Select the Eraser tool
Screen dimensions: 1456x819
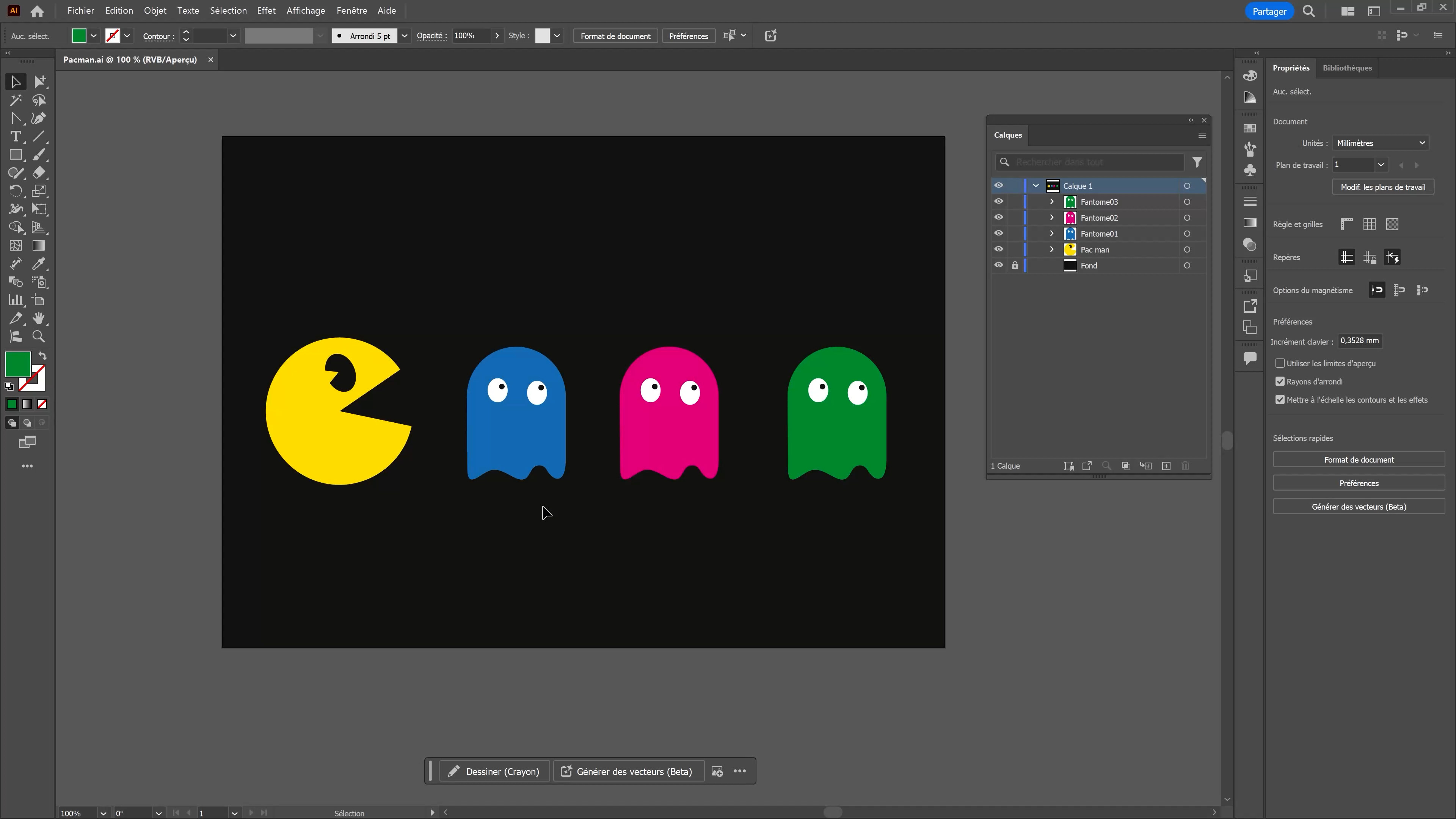tap(39, 173)
